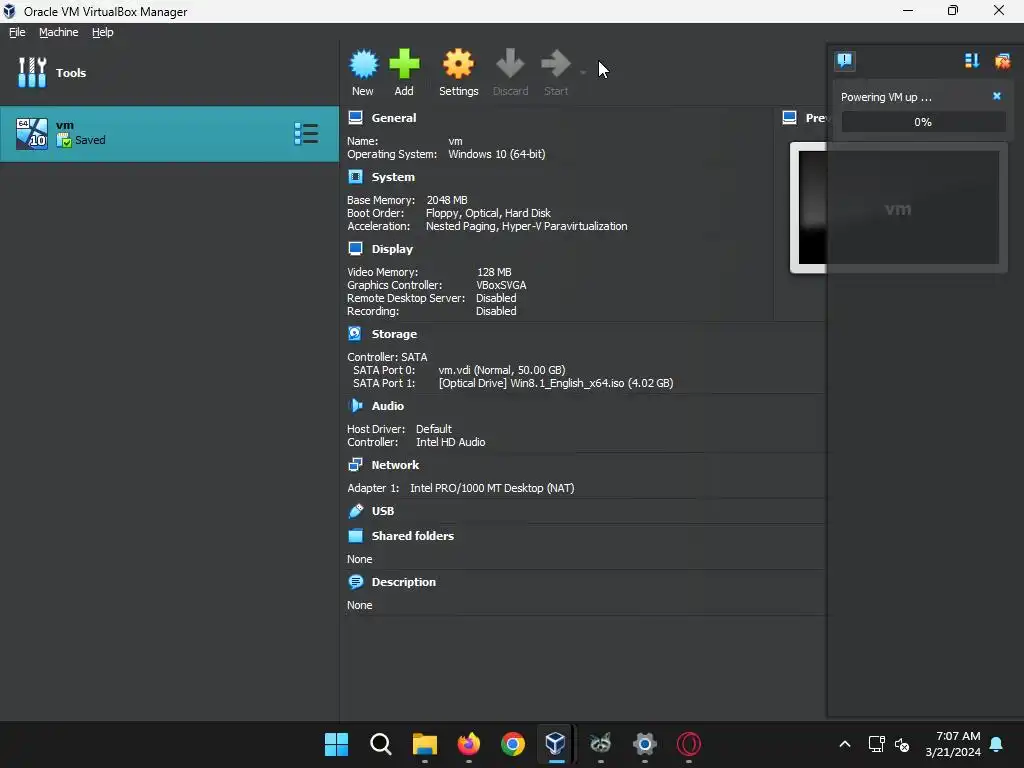Click the Tools icon in left pane
This screenshot has height=768, width=1024.
click(32, 72)
